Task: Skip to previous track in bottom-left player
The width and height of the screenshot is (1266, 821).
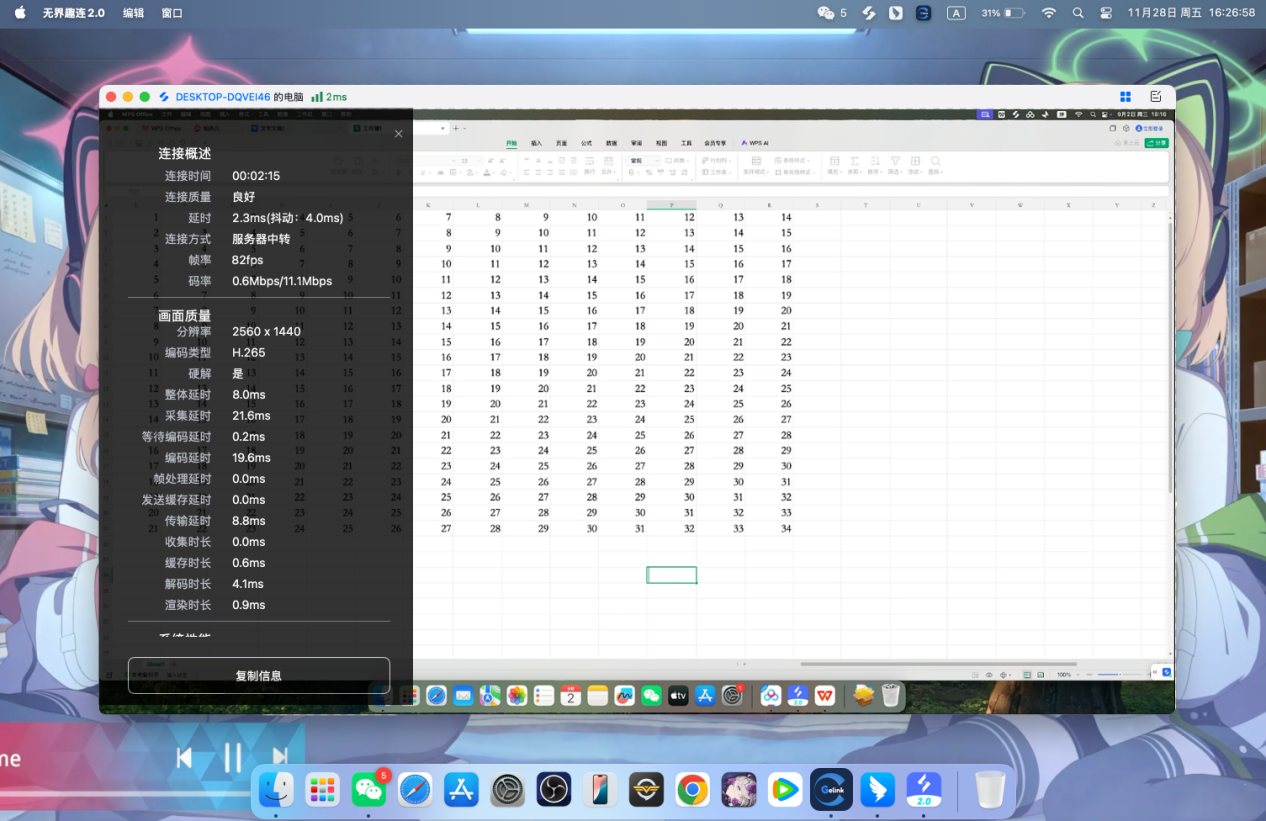Action: (184, 758)
